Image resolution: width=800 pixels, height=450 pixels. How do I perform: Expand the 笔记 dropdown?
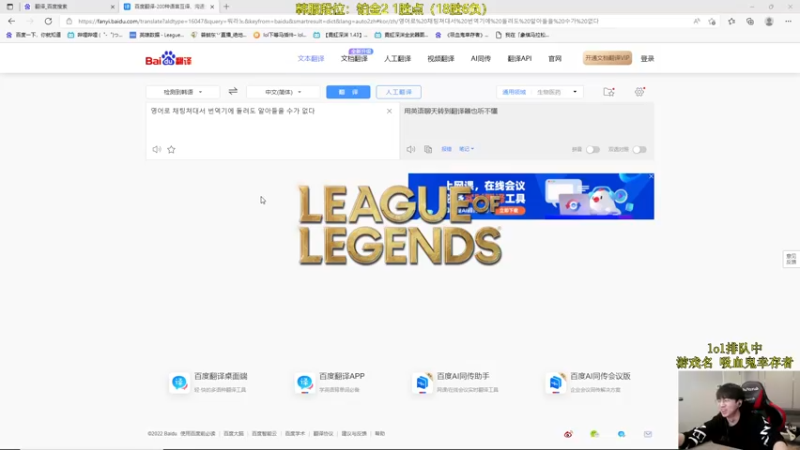pyautogui.click(x=466, y=149)
